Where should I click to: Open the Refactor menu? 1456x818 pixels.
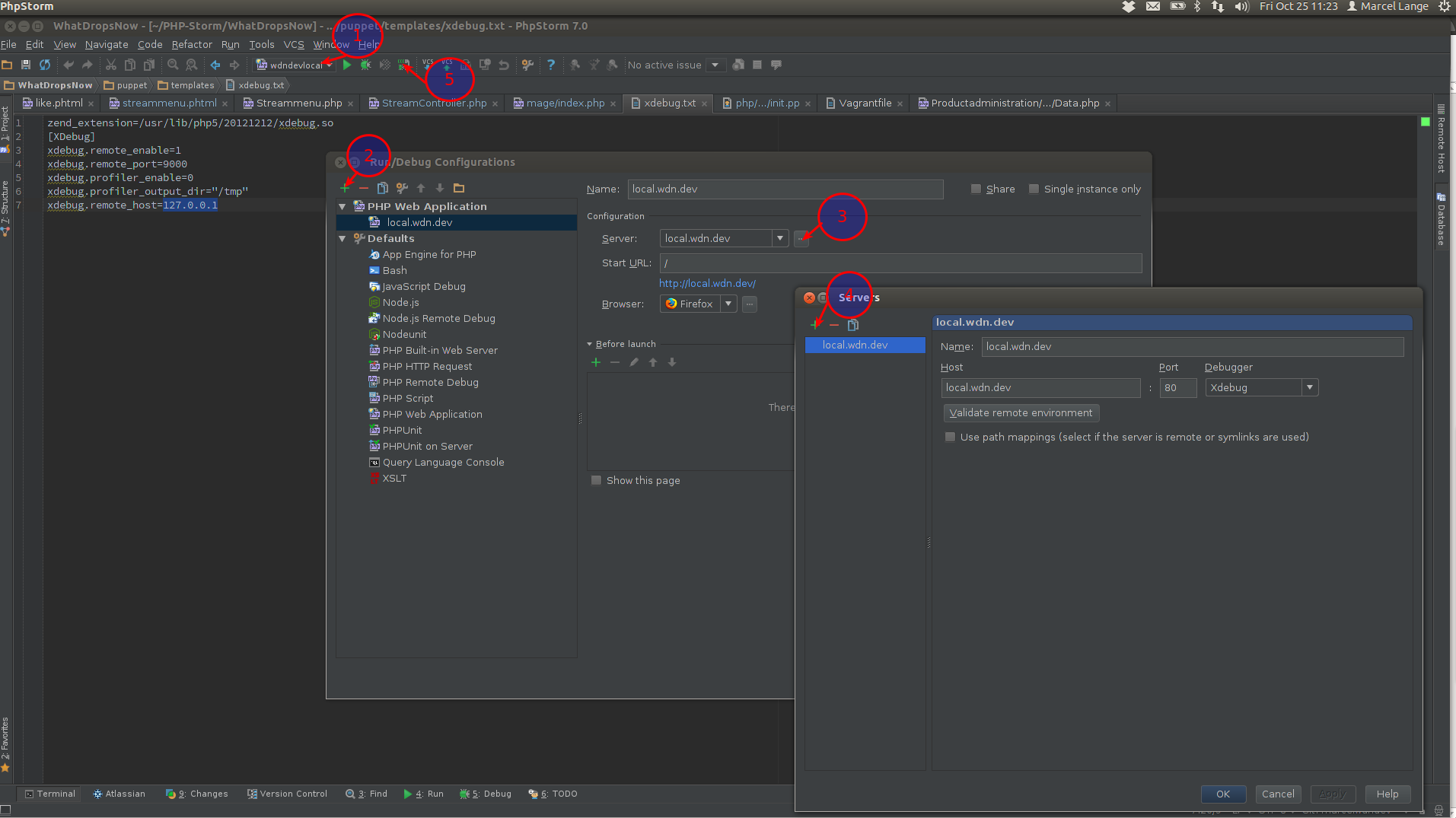point(192,44)
